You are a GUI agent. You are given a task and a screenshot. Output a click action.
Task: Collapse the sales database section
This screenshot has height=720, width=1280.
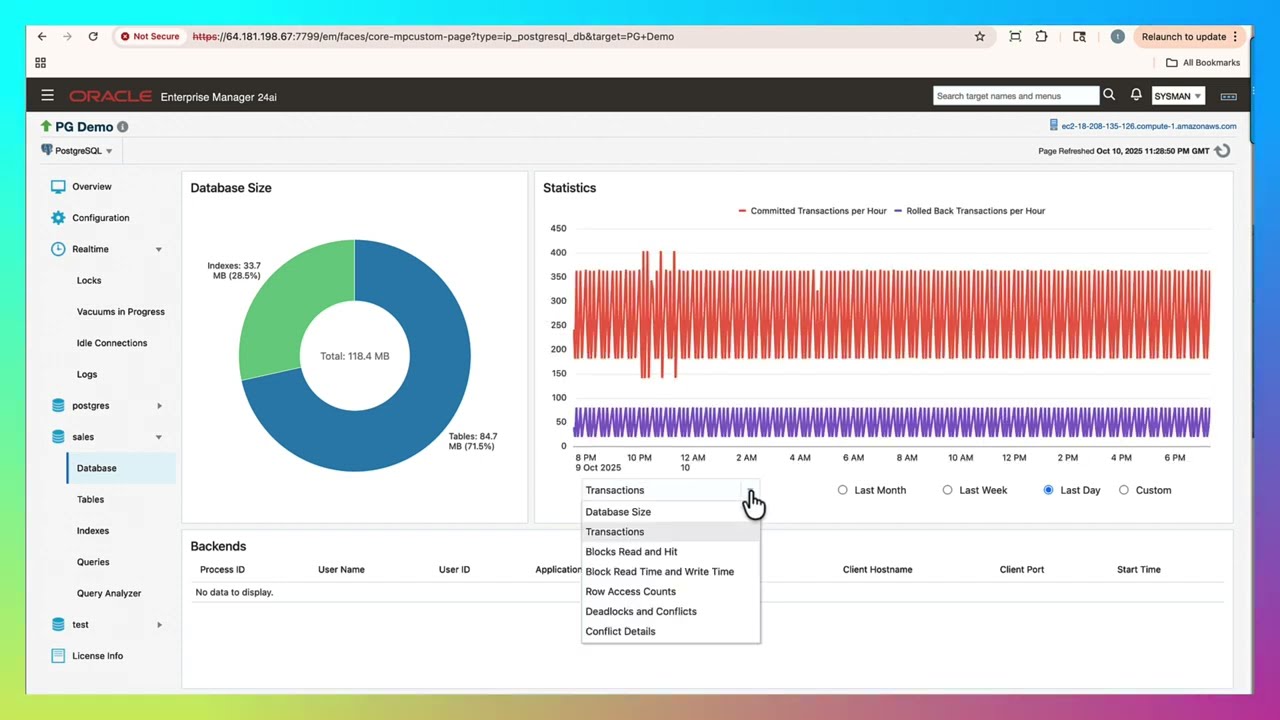point(159,437)
